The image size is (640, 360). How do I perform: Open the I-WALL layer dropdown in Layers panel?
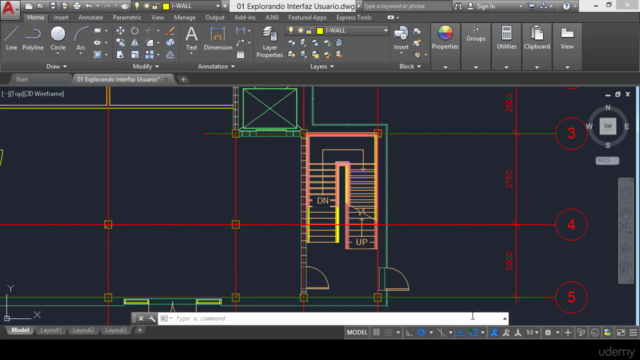click(x=385, y=31)
